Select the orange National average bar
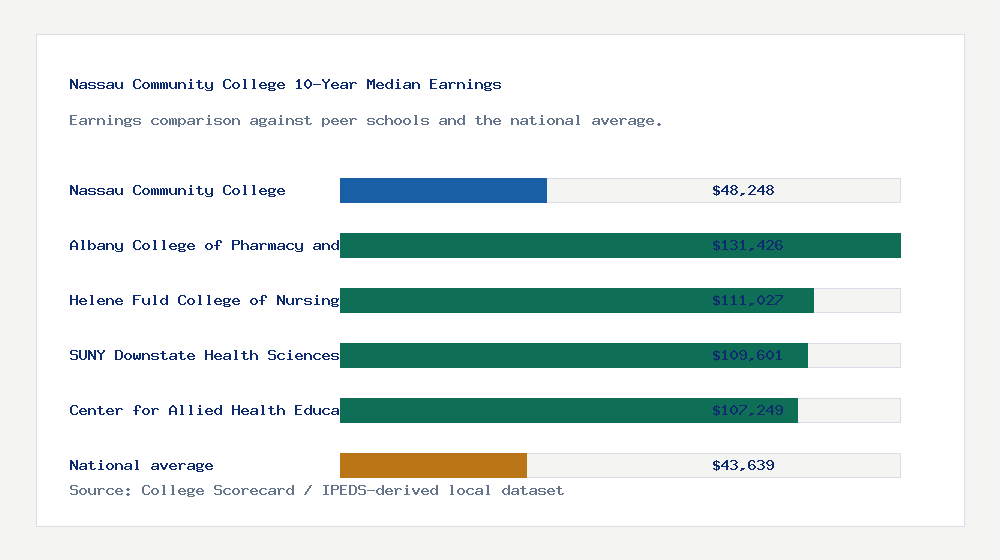The height and width of the screenshot is (560, 1000). pos(433,466)
